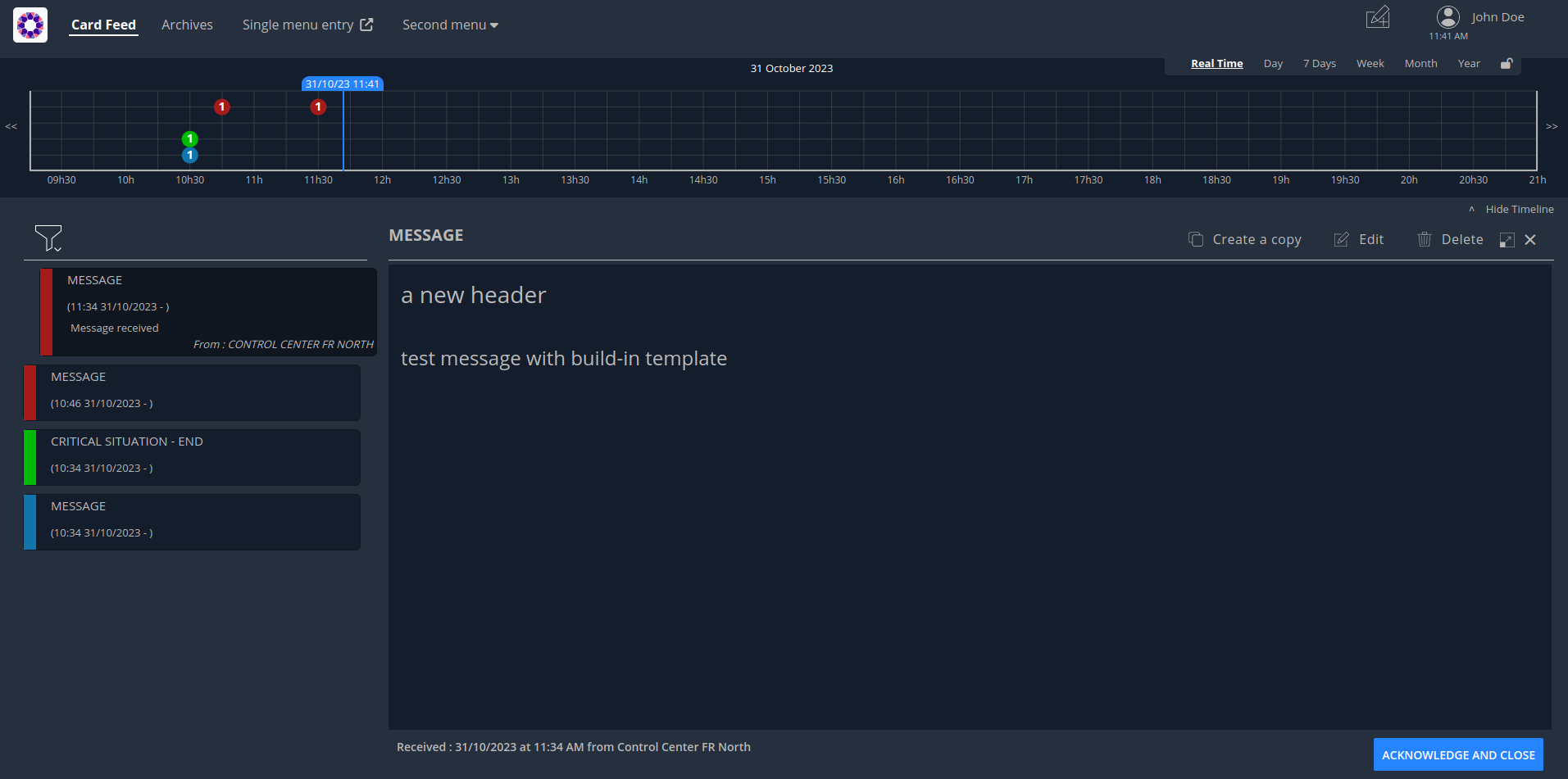1568x779 pixels.
Task: Open the Second menu dropdown
Action: point(449,25)
